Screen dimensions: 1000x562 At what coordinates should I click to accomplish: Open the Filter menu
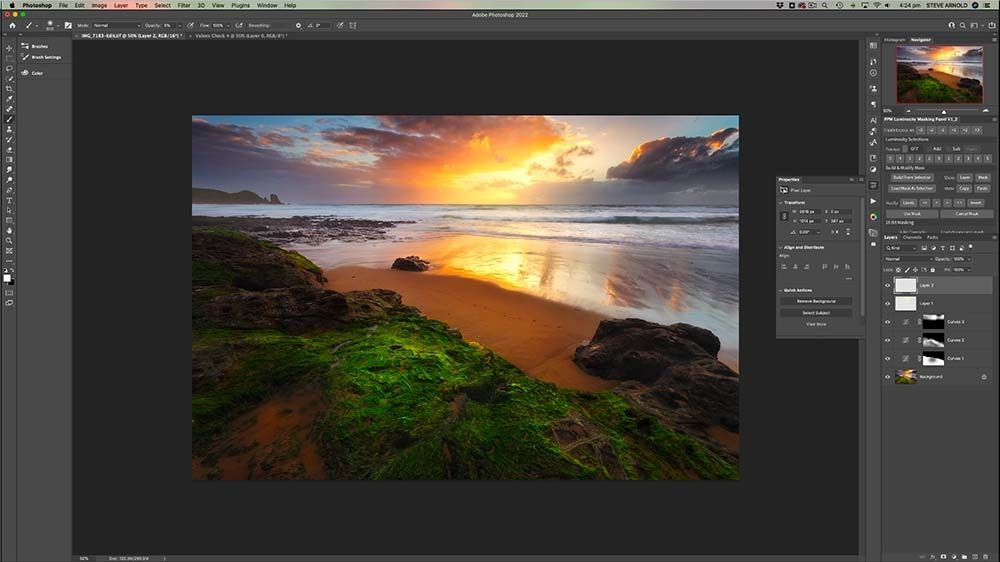click(184, 5)
